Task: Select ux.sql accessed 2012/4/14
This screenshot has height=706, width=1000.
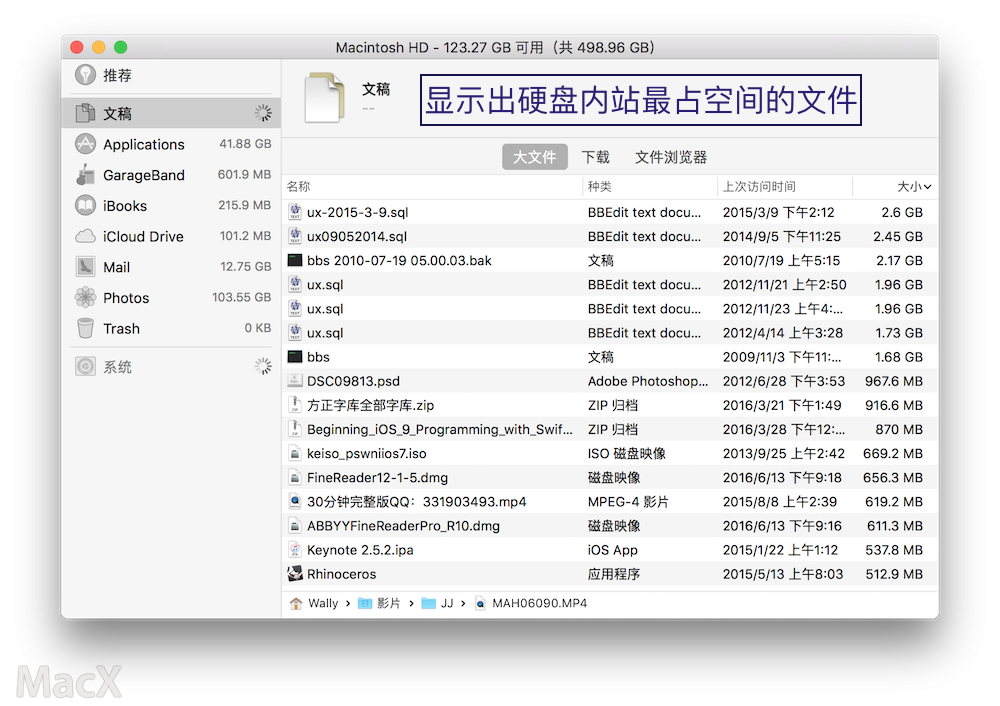Action: click(x=610, y=333)
